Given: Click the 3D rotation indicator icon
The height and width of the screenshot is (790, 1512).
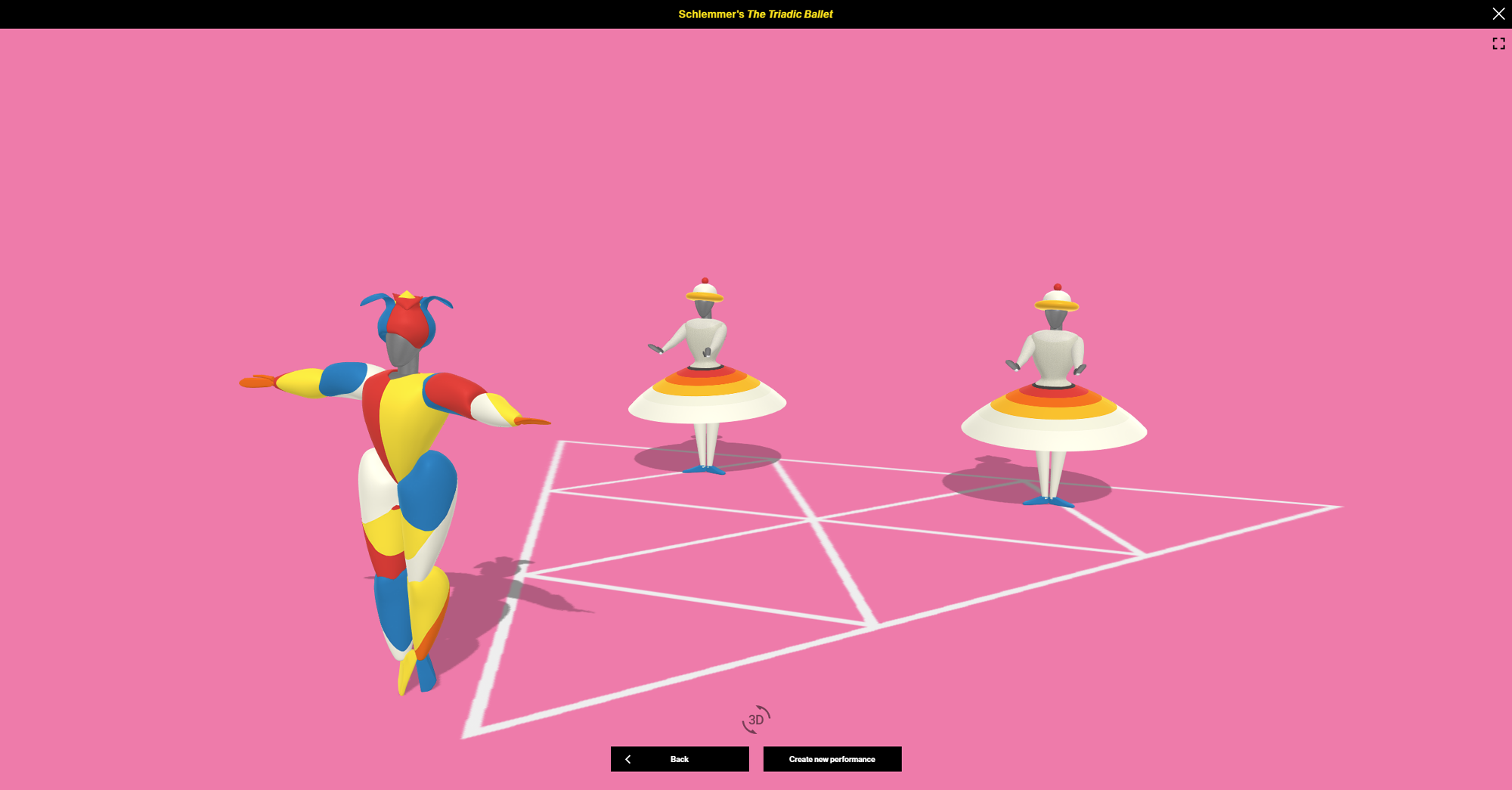Looking at the screenshot, I should 755,718.
